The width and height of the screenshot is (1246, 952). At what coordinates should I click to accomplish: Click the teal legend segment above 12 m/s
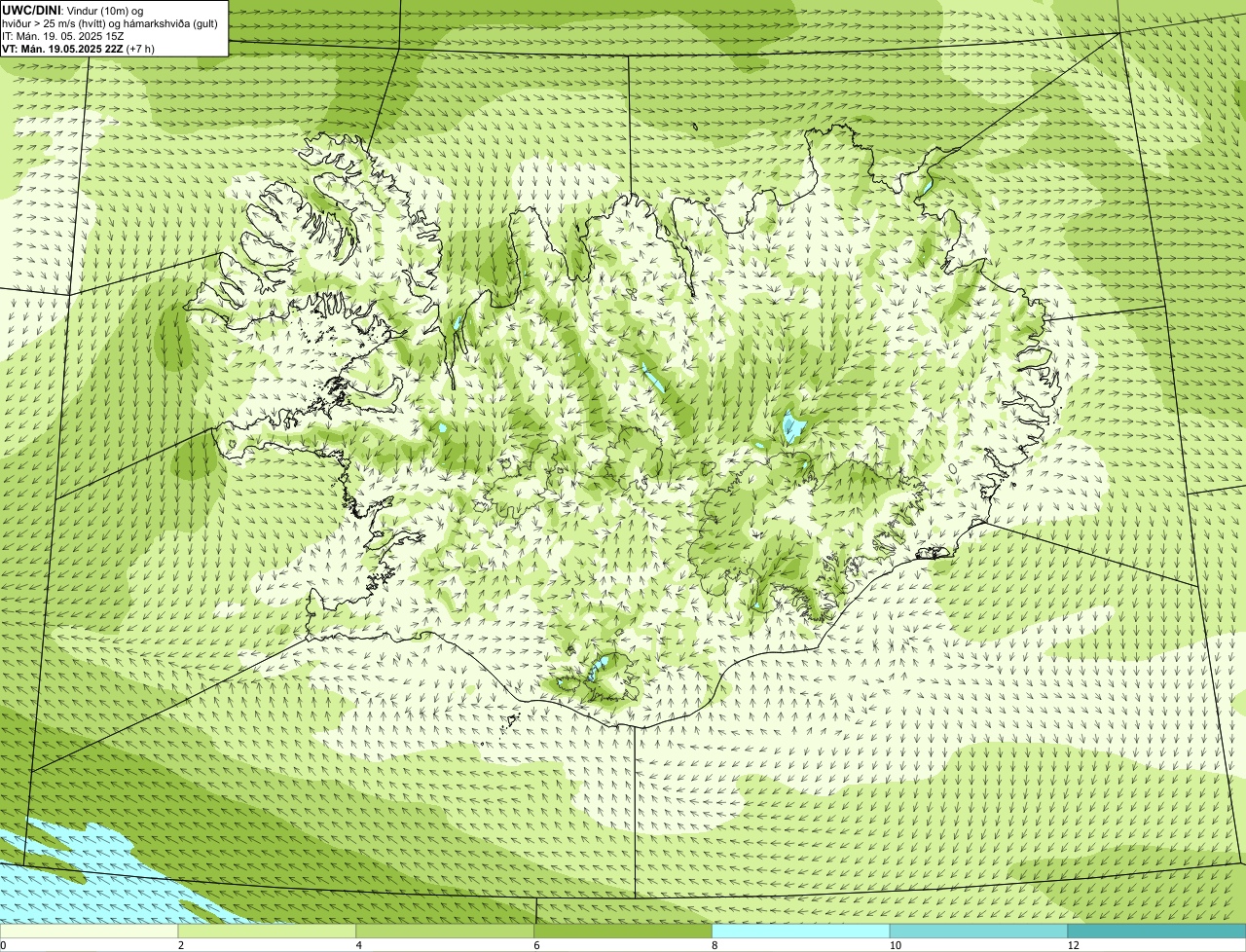tap(1157, 931)
